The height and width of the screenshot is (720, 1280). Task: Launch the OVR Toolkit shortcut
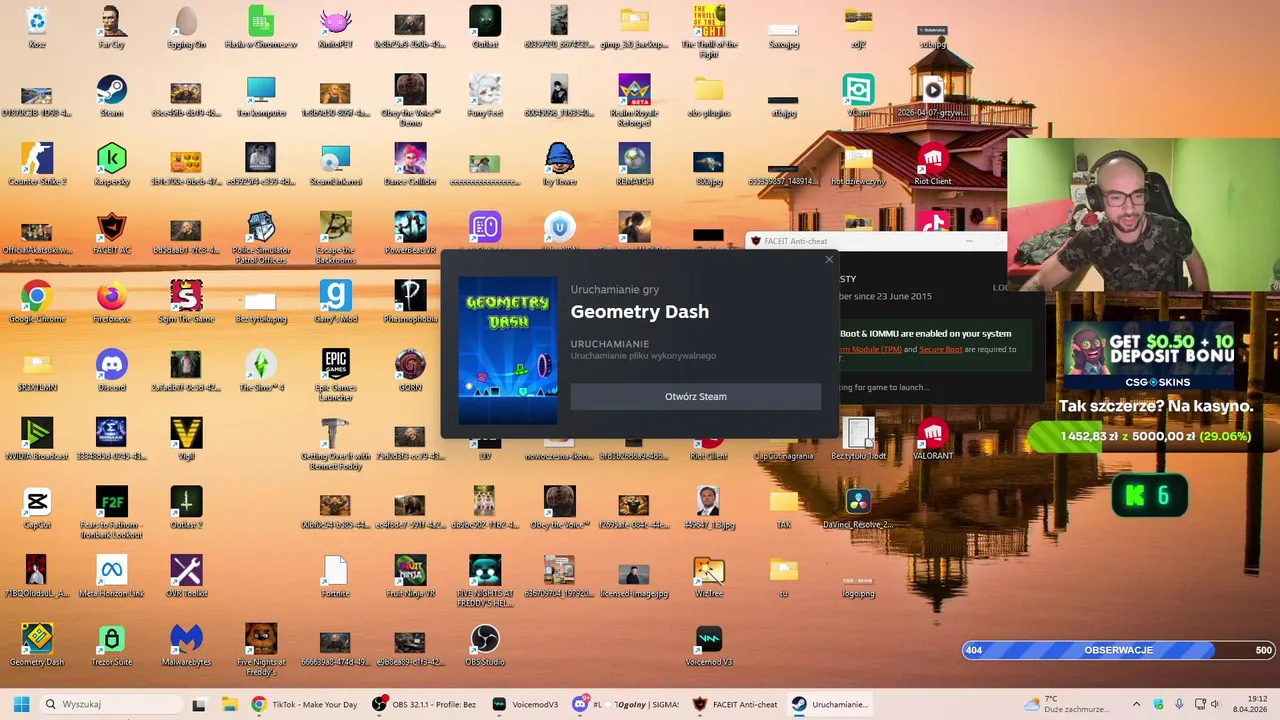[x=186, y=577]
